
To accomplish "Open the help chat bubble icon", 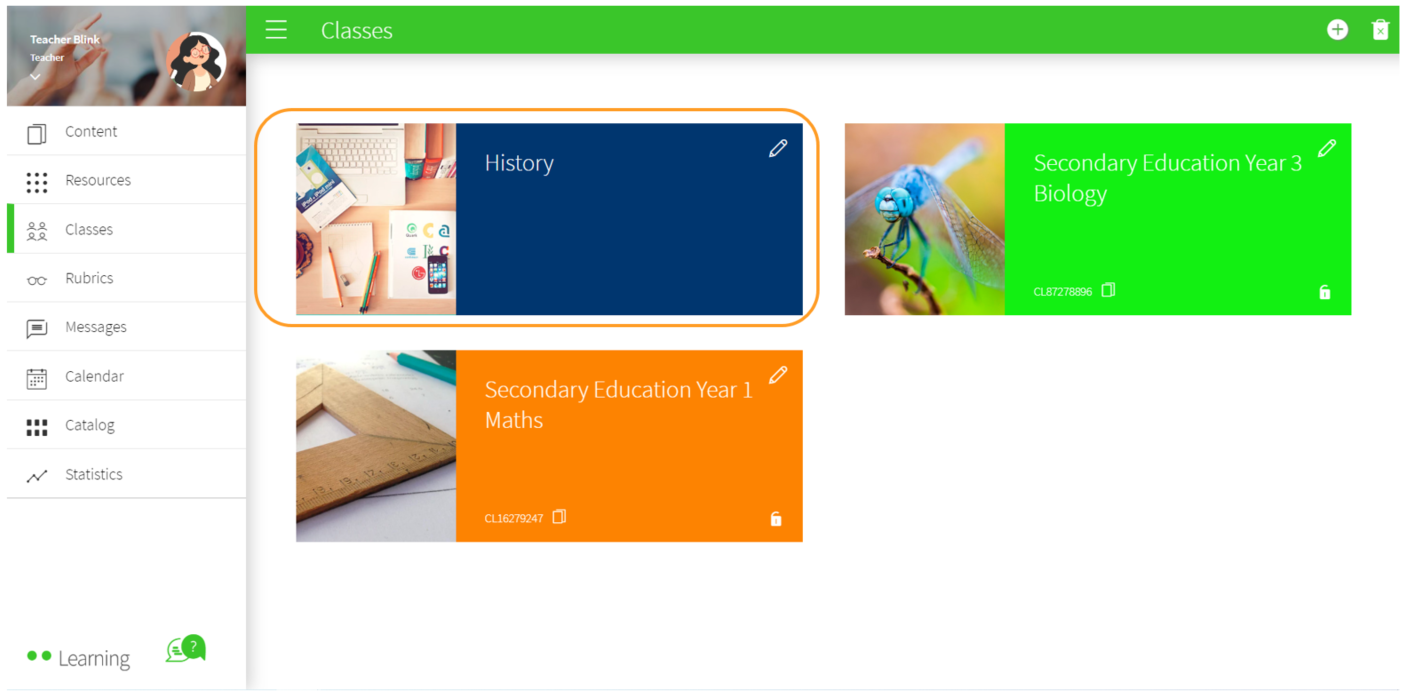I will pos(186,649).
